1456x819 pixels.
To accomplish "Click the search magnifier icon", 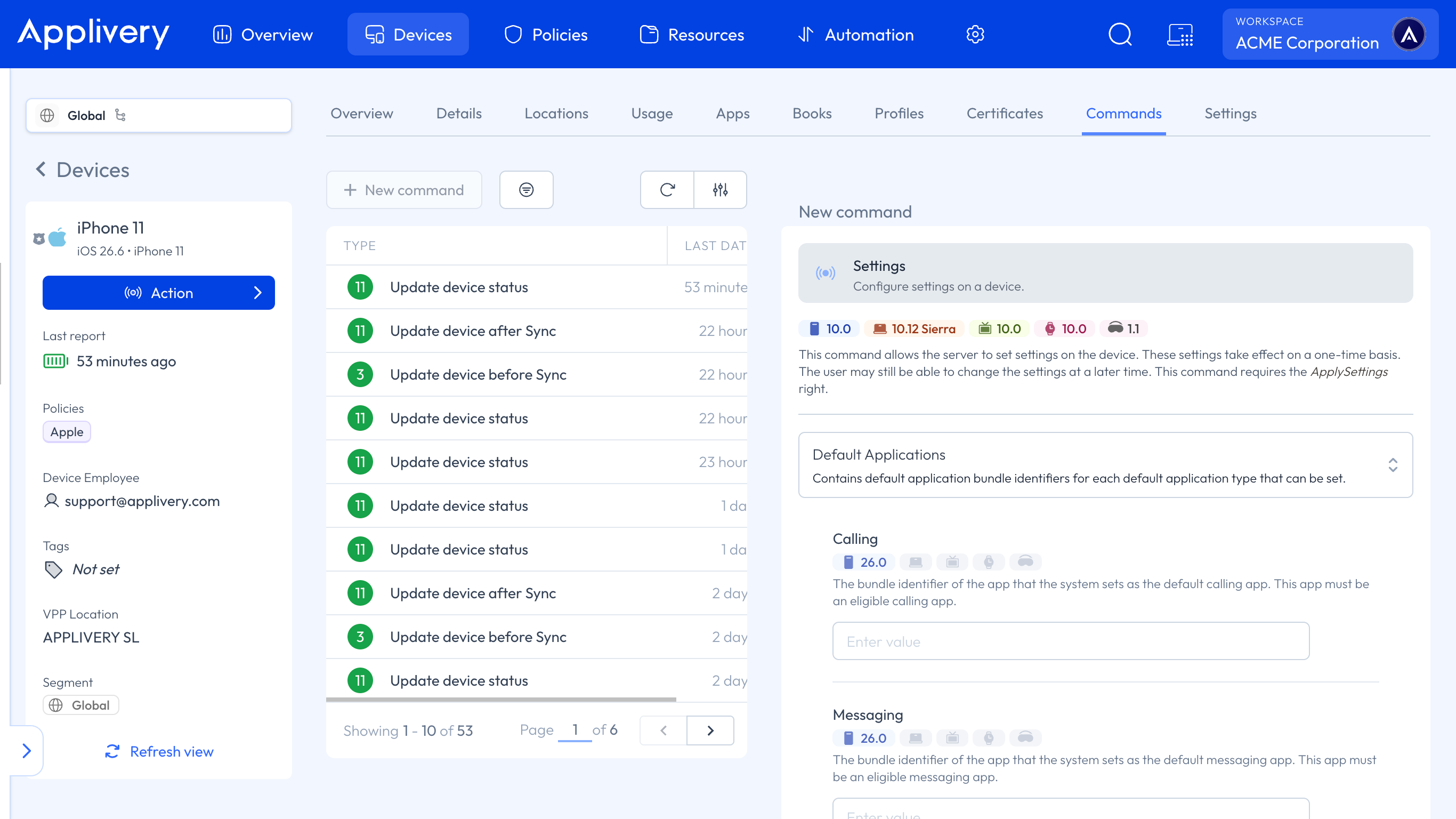I will click(1120, 35).
